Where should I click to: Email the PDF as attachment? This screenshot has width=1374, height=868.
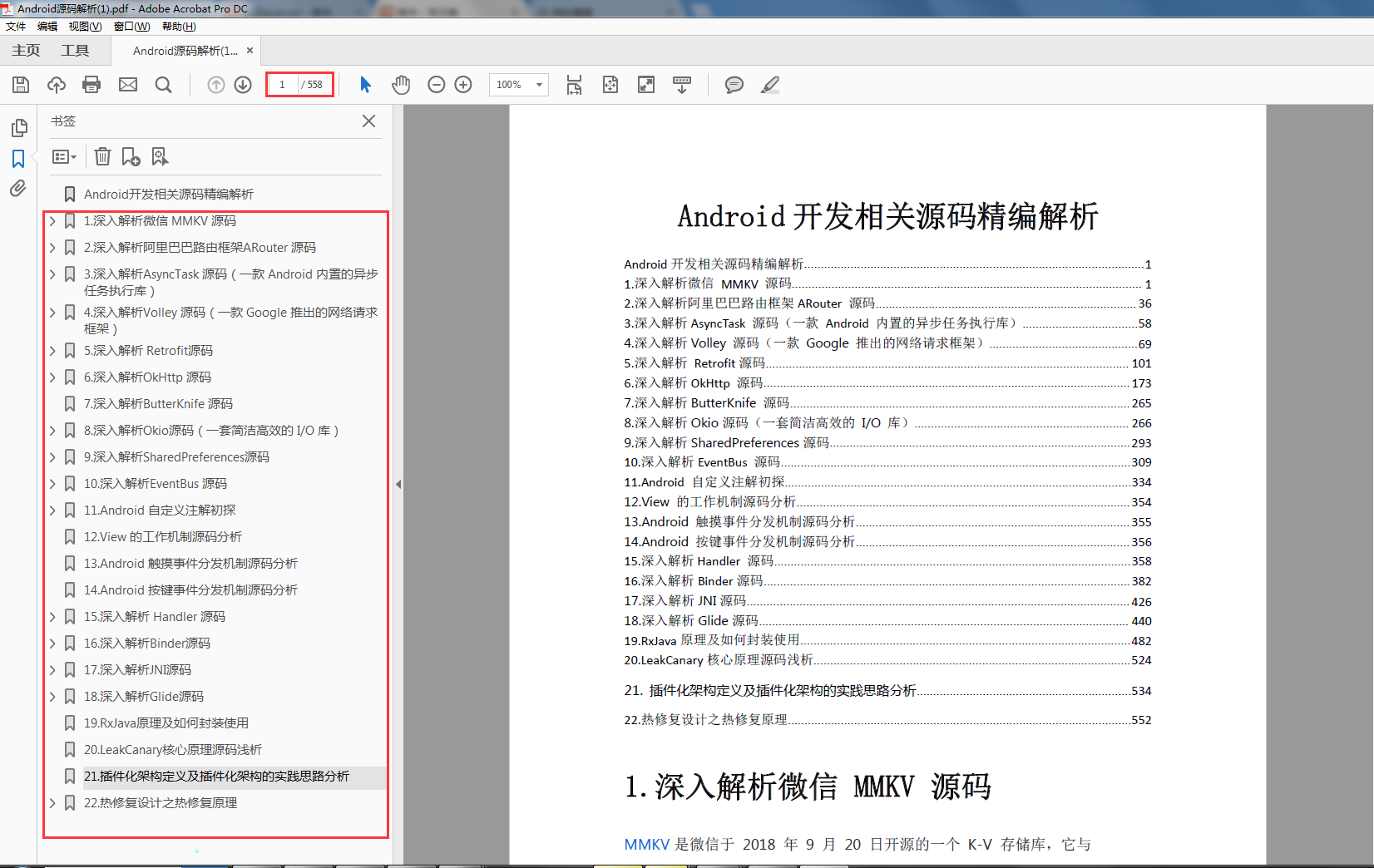pyautogui.click(x=127, y=84)
